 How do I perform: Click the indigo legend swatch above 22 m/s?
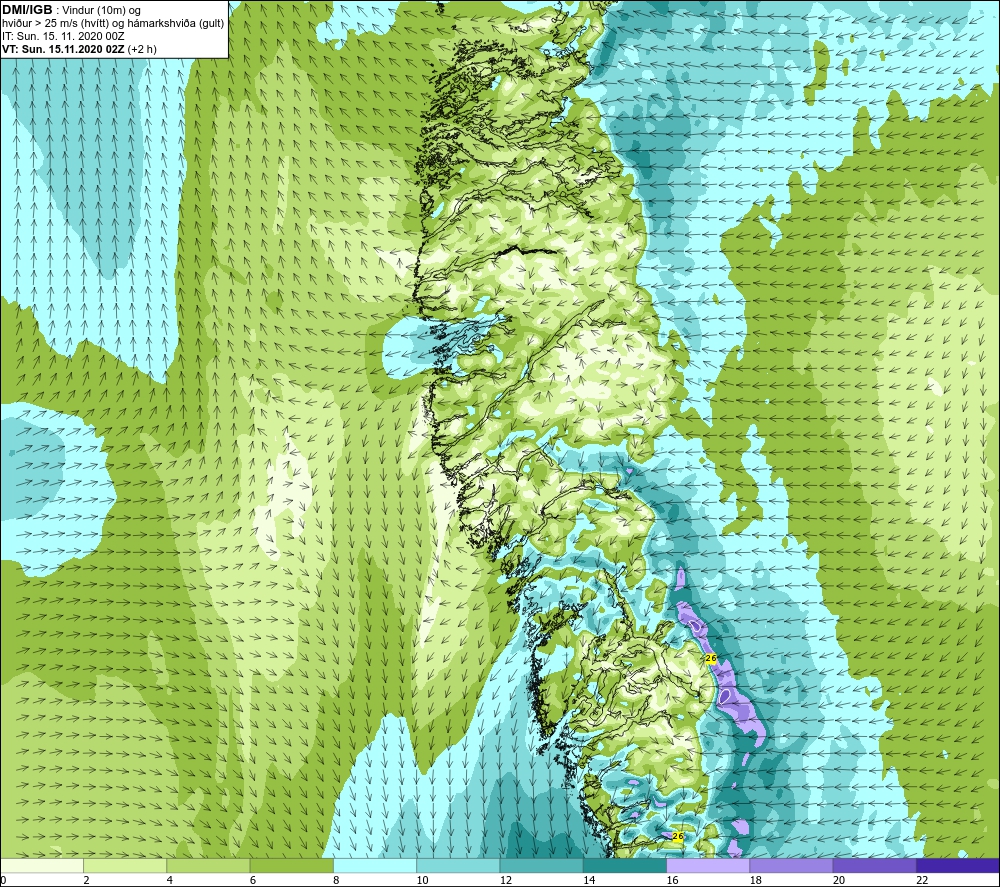958,866
